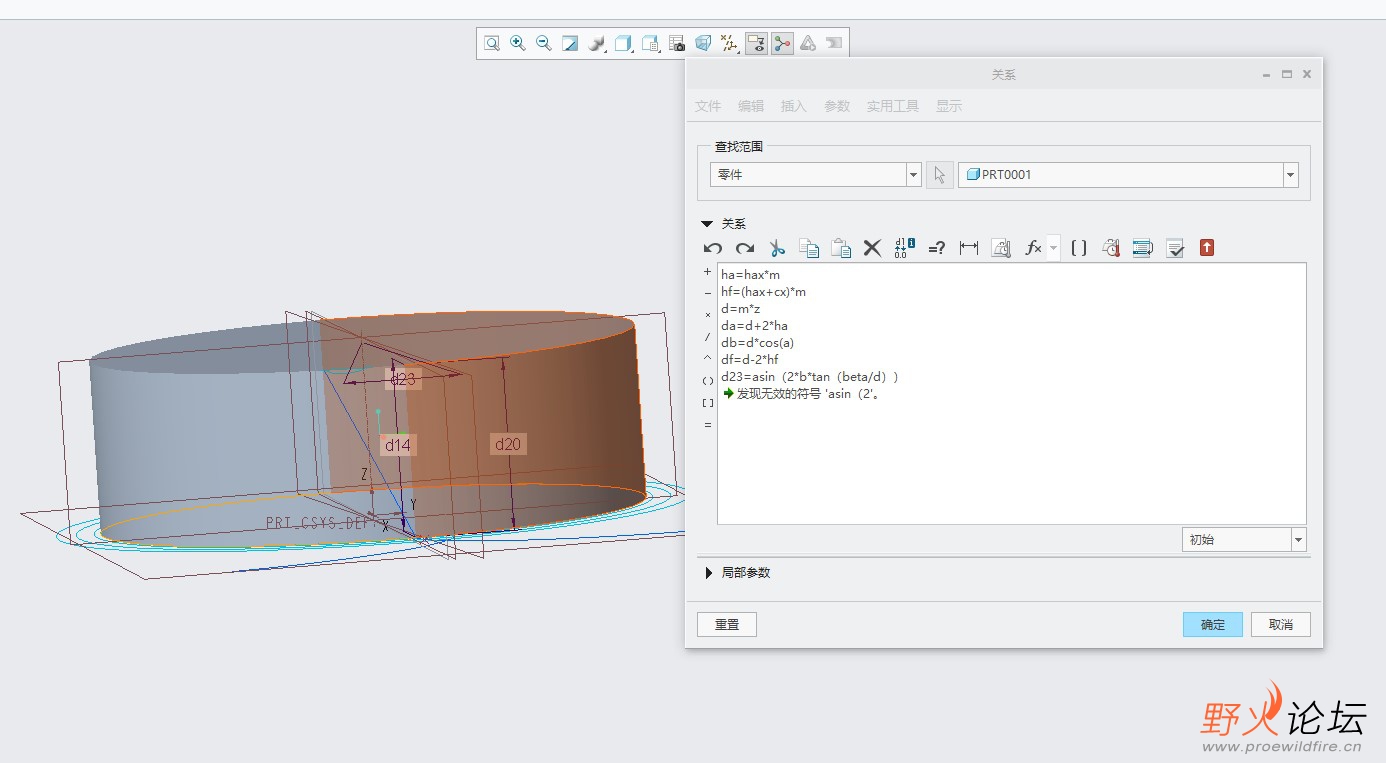1386x763 pixels.
Task: Toggle the perspective view cube icon
Action: [703, 43]
